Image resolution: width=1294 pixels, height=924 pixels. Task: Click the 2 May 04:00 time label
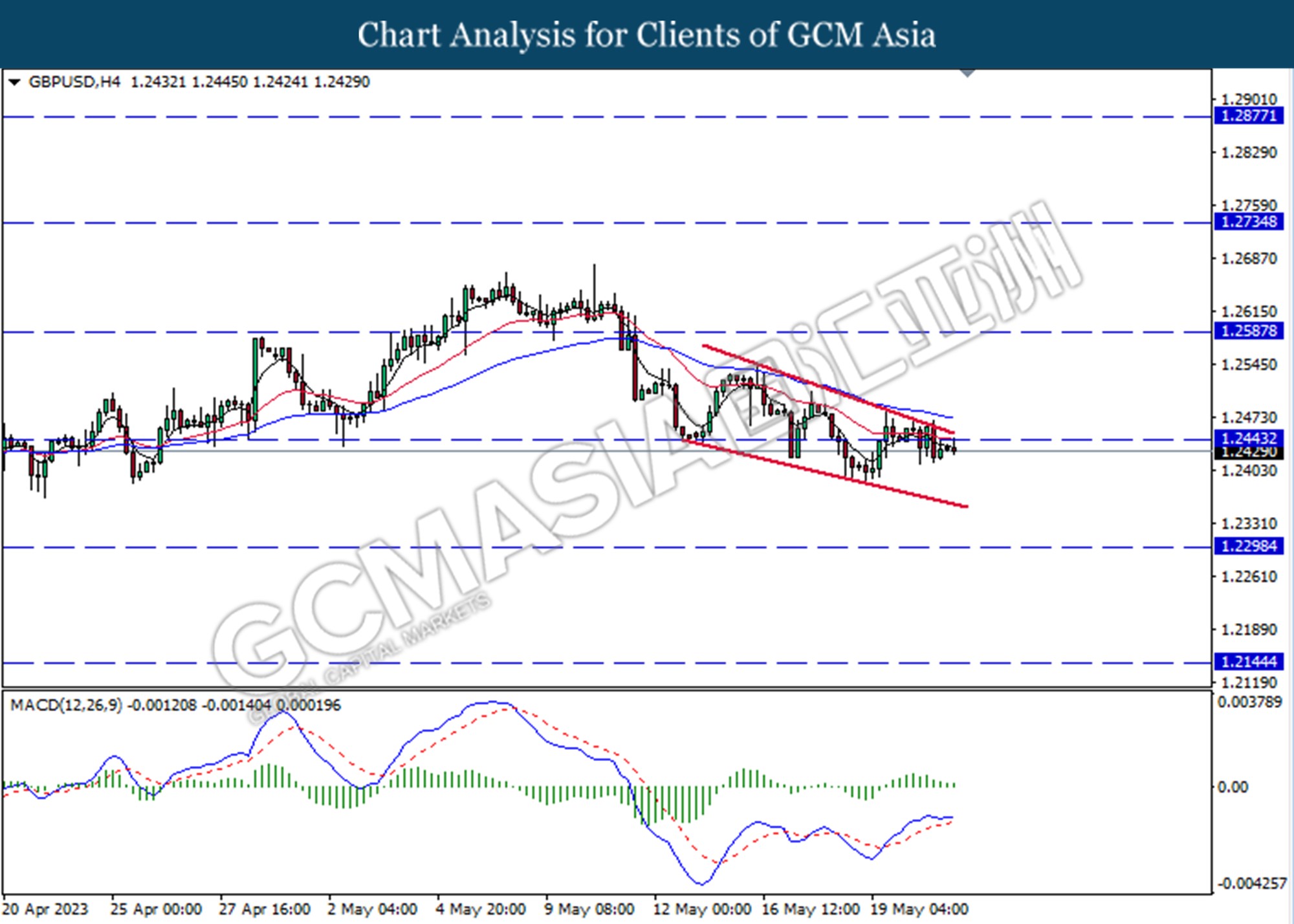372,910
